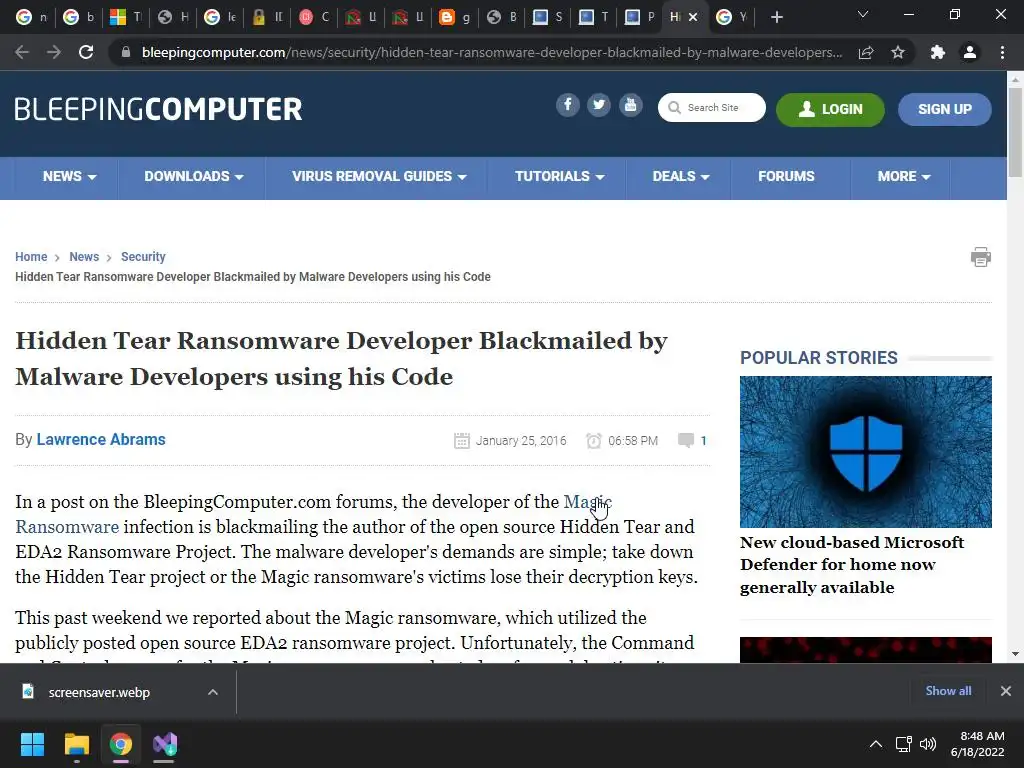1024x768 pixels.
Task: Open New cloud-based Microsoft Defender headline
Action: tap(852, 565)
